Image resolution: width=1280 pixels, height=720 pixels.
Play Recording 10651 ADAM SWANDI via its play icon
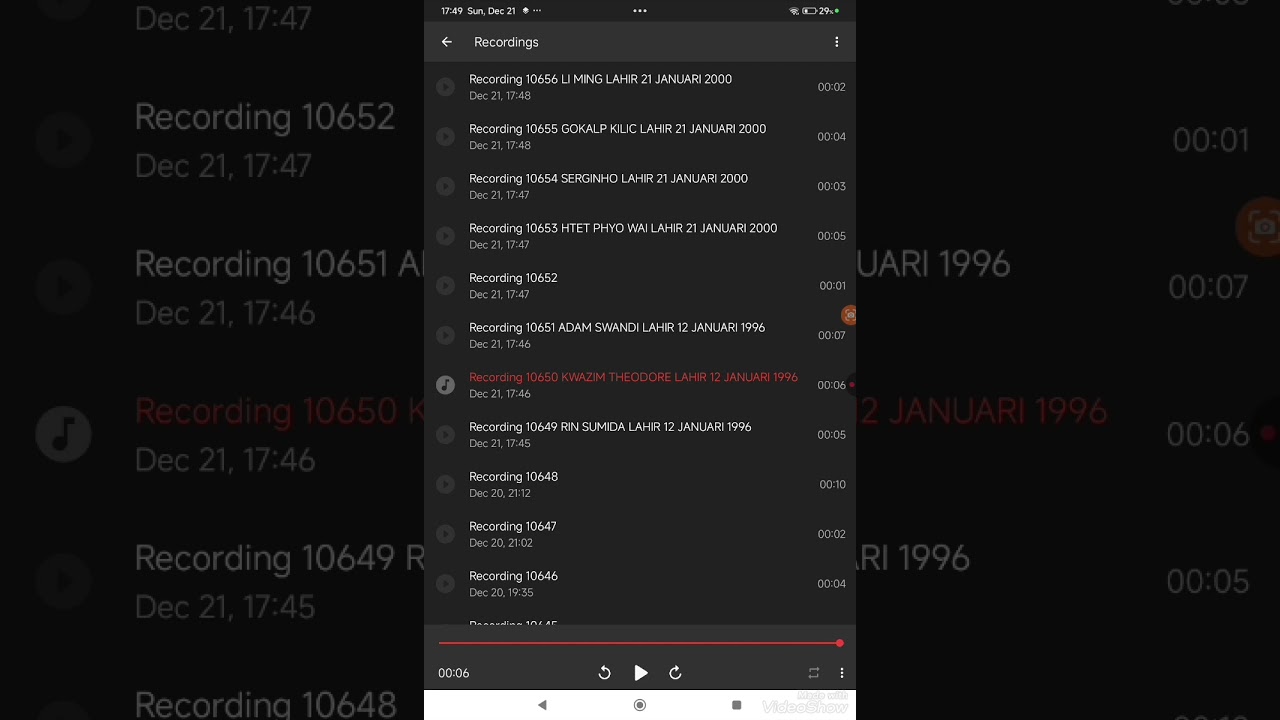446,335
